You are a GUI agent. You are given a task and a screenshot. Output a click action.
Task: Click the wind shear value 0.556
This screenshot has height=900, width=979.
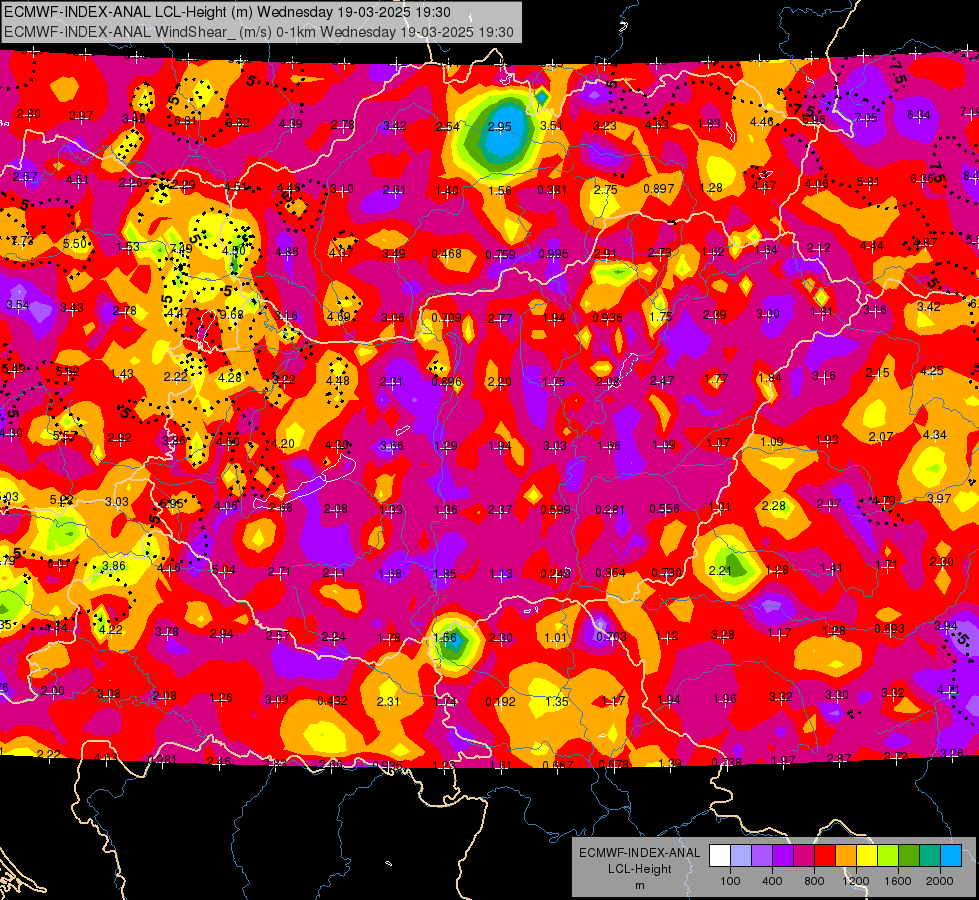664,508
